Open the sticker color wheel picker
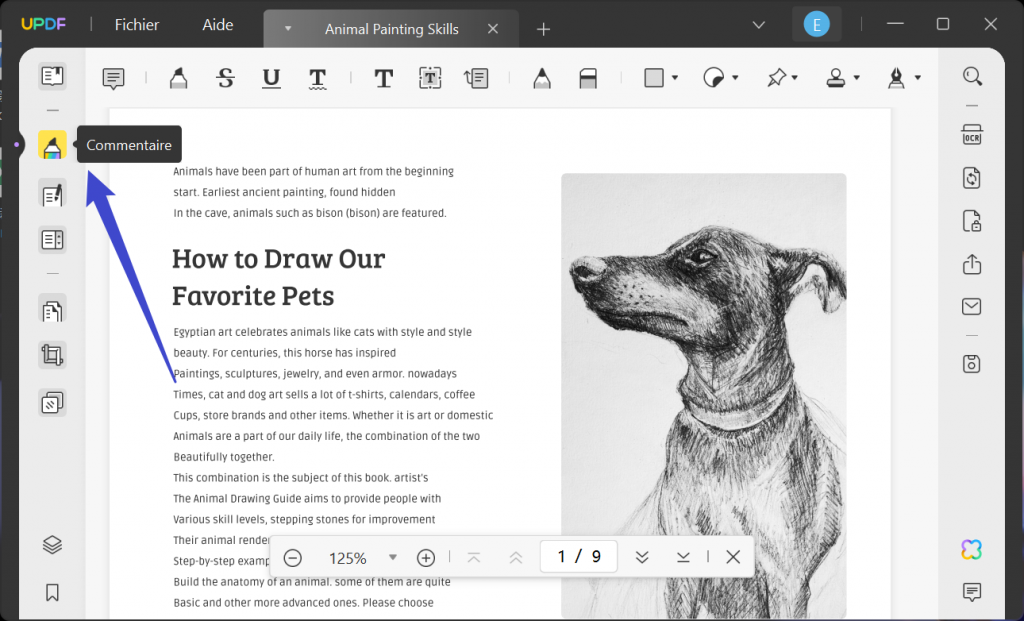Viewport: 1024px width, 621px height. (x=715, y=78)
